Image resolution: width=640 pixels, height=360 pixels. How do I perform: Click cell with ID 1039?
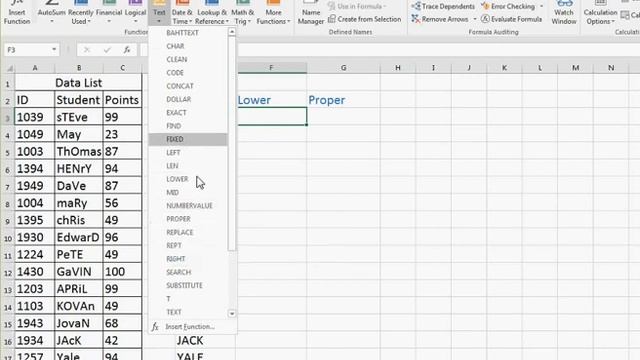click(x=34, y=117)
